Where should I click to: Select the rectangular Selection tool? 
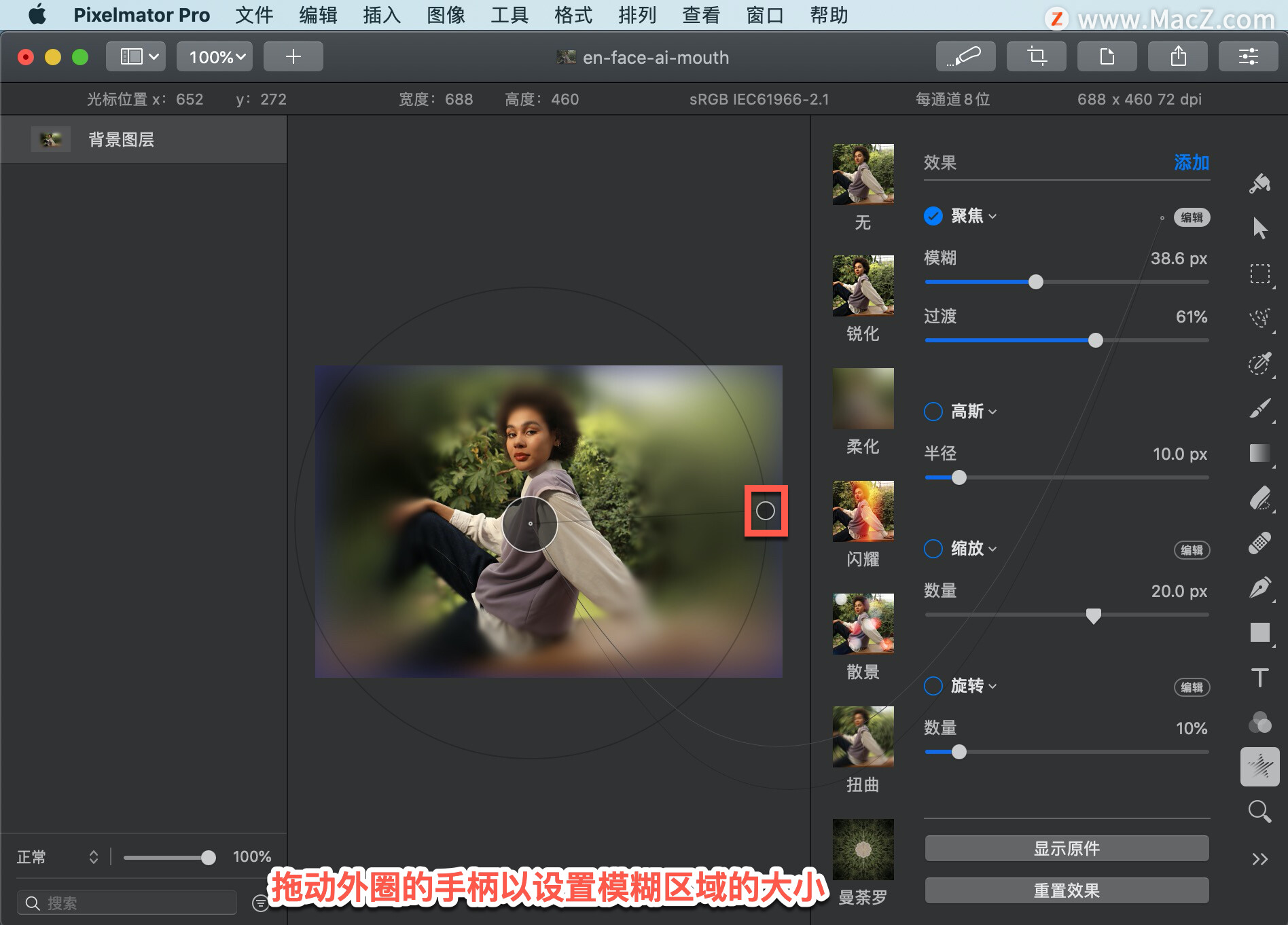coord(1259,274)
